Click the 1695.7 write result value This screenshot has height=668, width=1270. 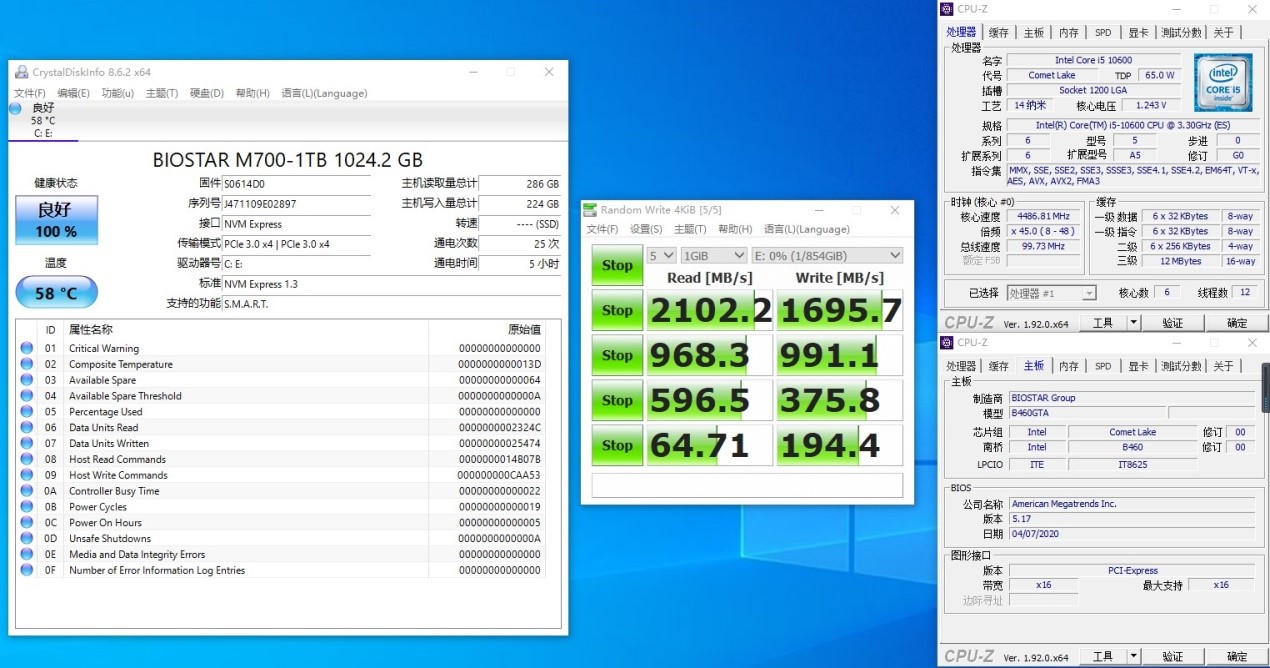coord(840,311)
